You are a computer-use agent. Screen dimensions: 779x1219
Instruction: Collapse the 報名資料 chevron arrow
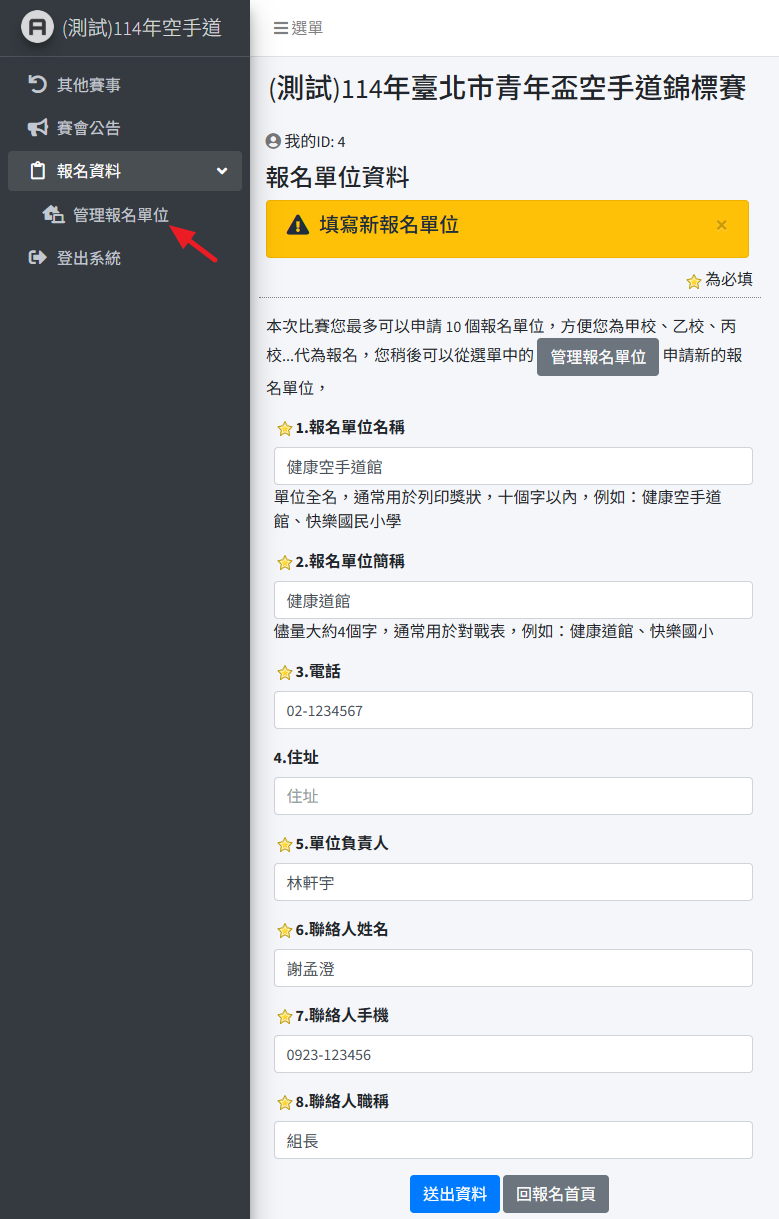coord(222,171)
